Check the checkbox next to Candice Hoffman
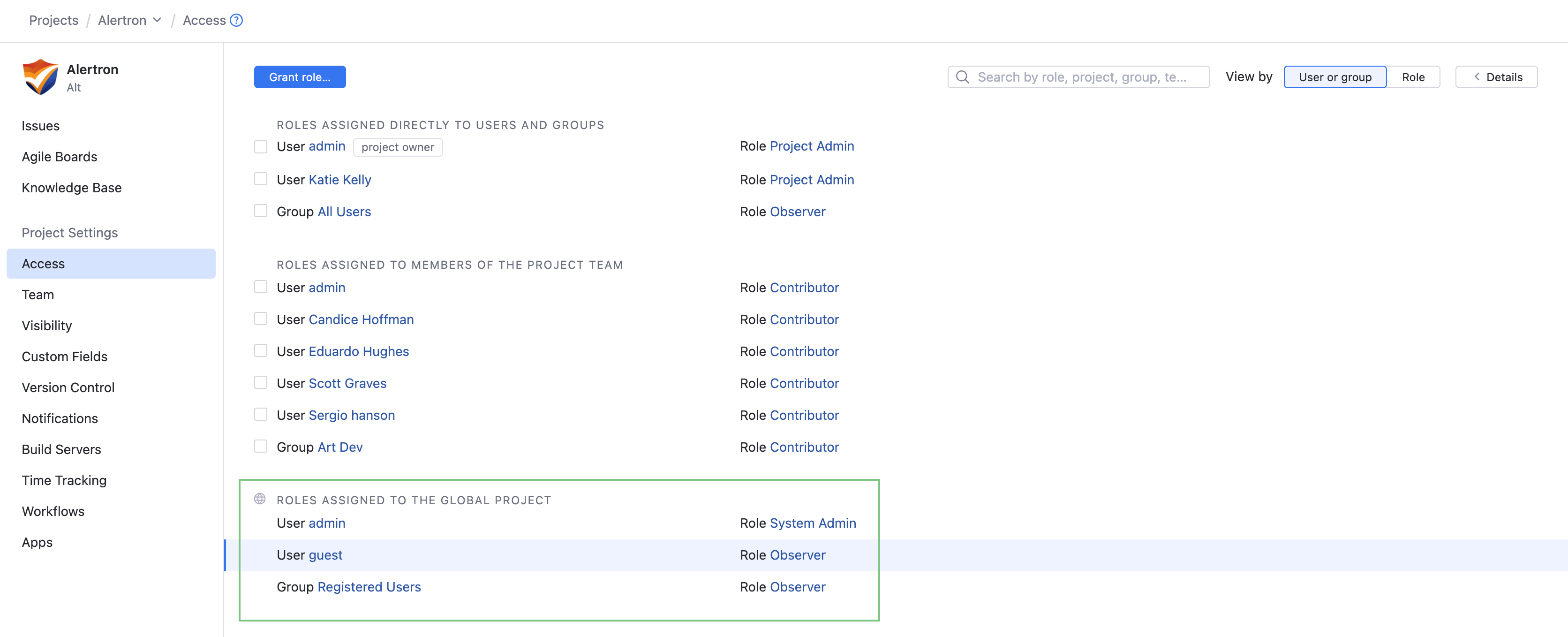Image resolution: width=1568 pixels, height=637 pixels. point(261,318)
